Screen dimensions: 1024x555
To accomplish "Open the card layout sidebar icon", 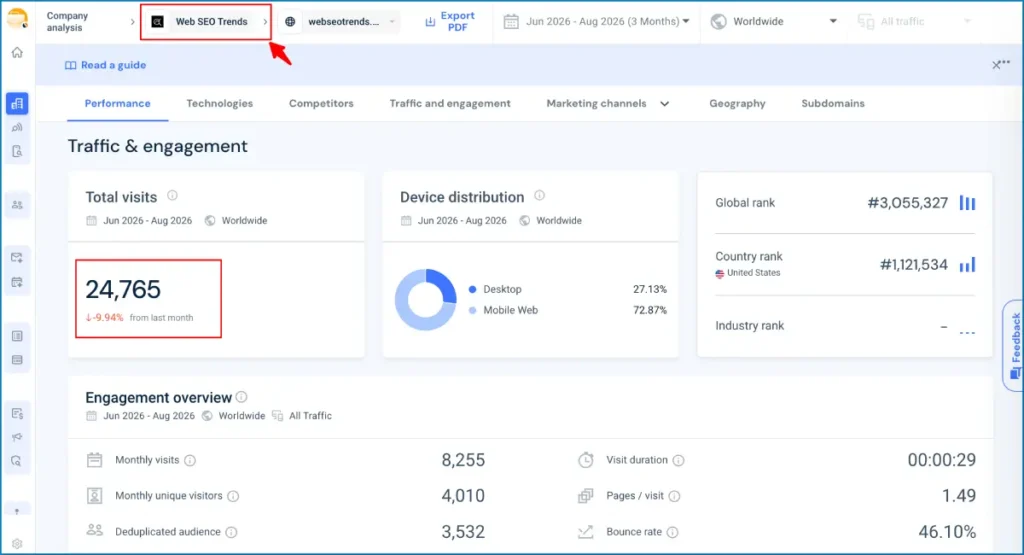I will click(17, 360).
